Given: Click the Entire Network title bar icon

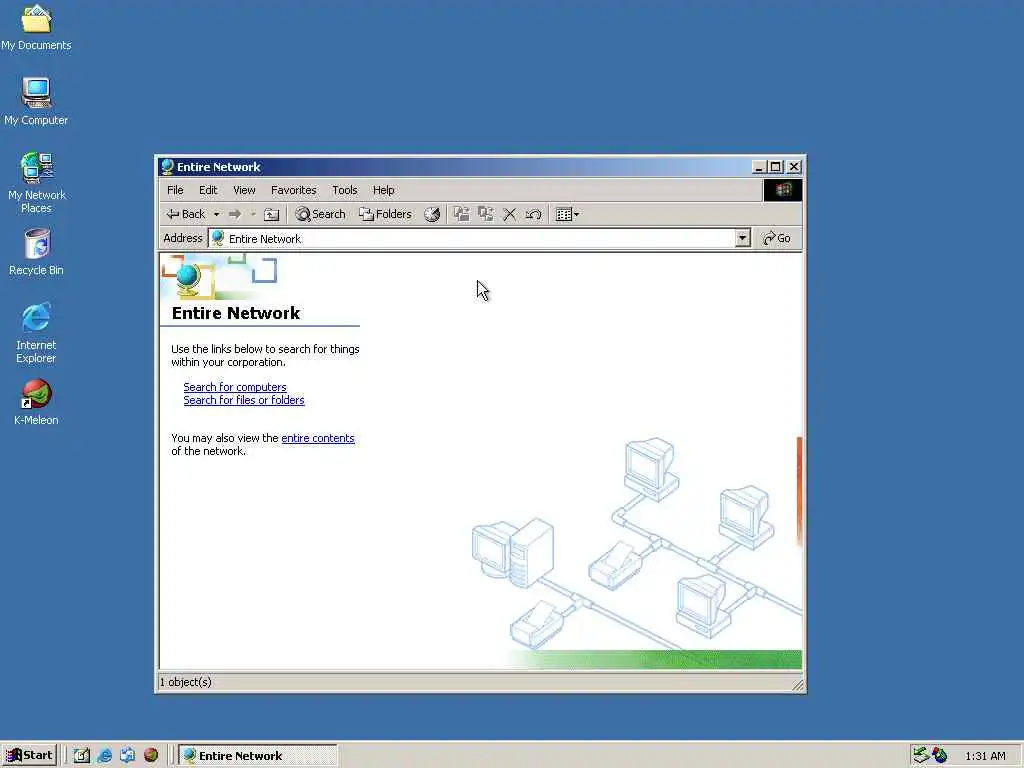Looking at the screenshot, I should click(x=167, y=167).
